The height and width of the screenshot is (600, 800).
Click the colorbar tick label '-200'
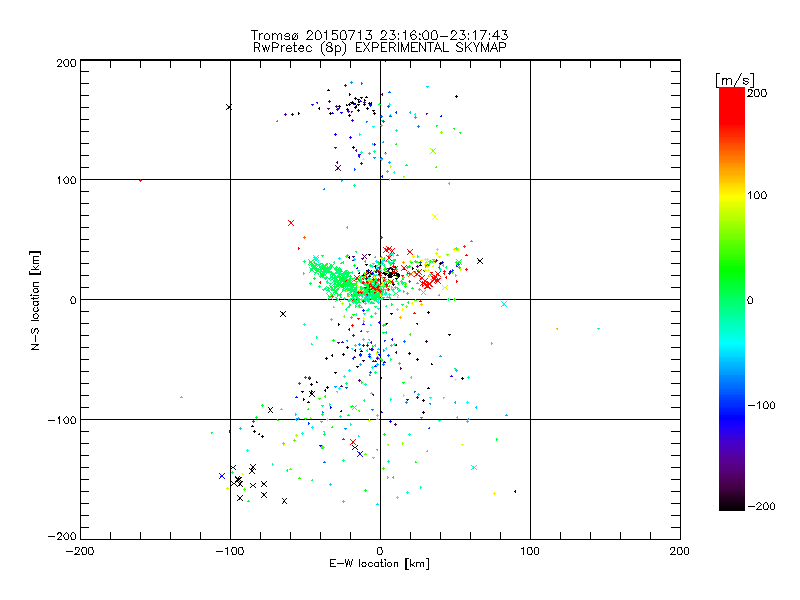tap(761, 506)
